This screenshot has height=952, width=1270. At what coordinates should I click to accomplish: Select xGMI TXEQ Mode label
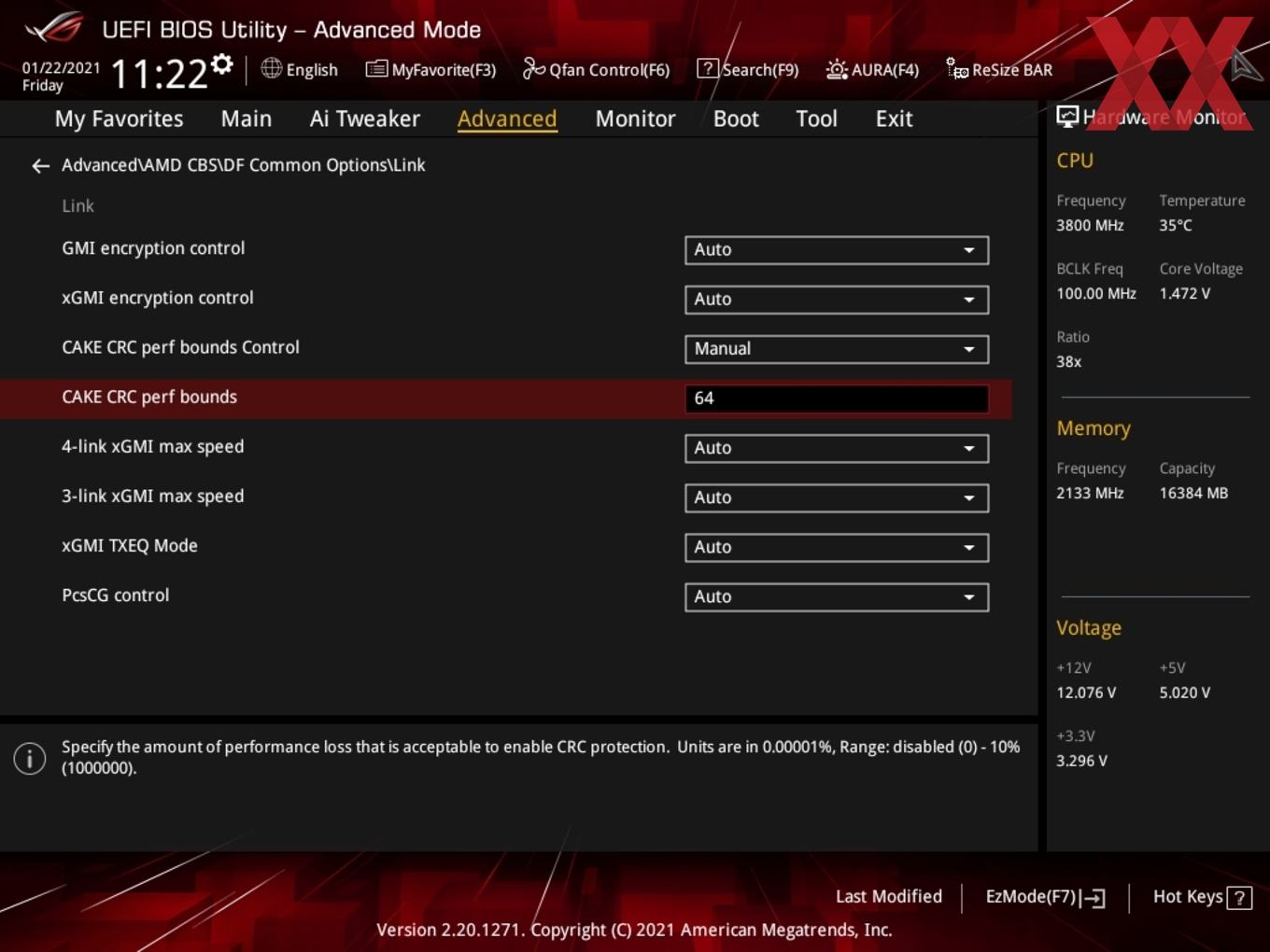point(130,545)
